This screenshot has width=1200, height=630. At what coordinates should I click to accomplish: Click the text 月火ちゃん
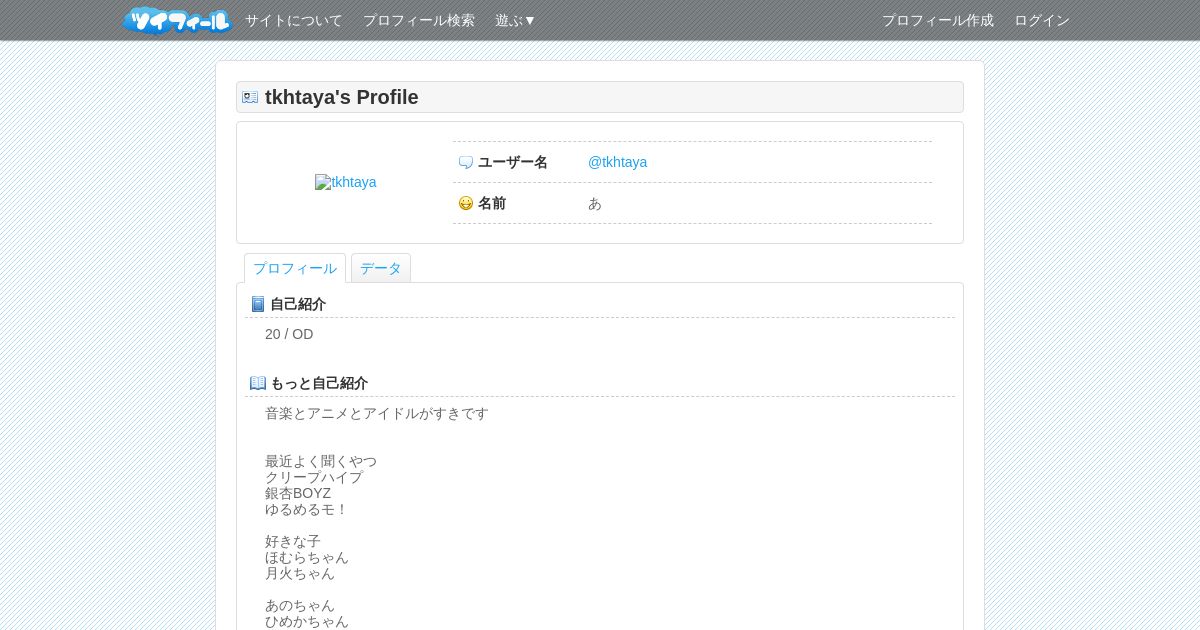[300, 573]
